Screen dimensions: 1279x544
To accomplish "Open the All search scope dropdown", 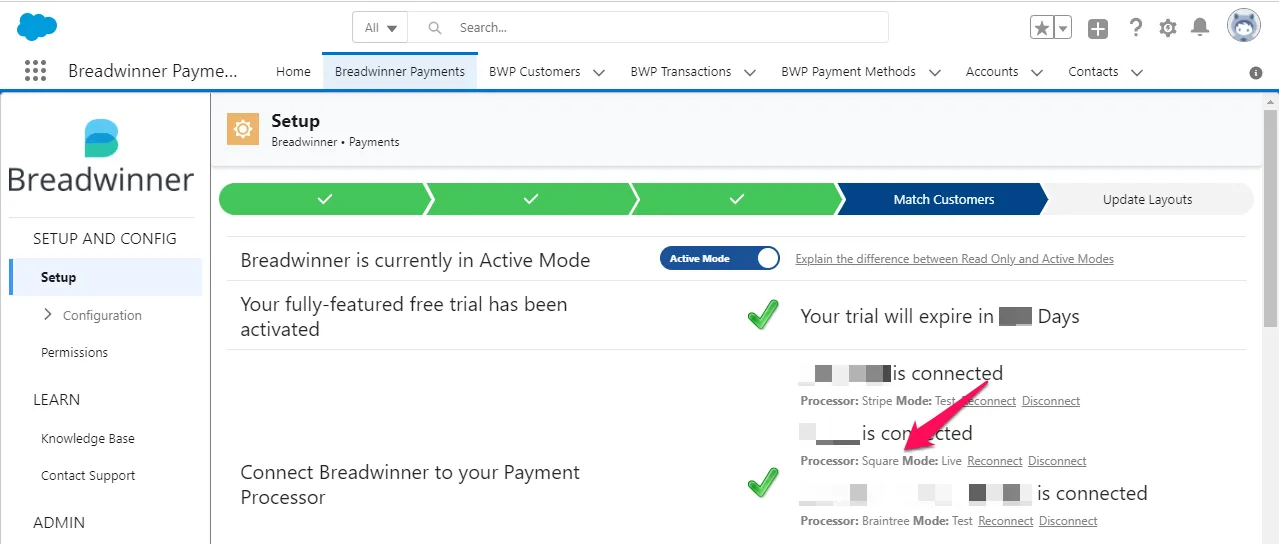I will click(380, 28).
